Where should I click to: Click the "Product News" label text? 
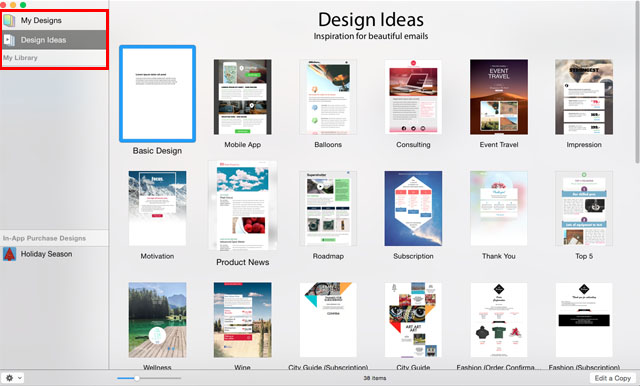coord(242,262)
